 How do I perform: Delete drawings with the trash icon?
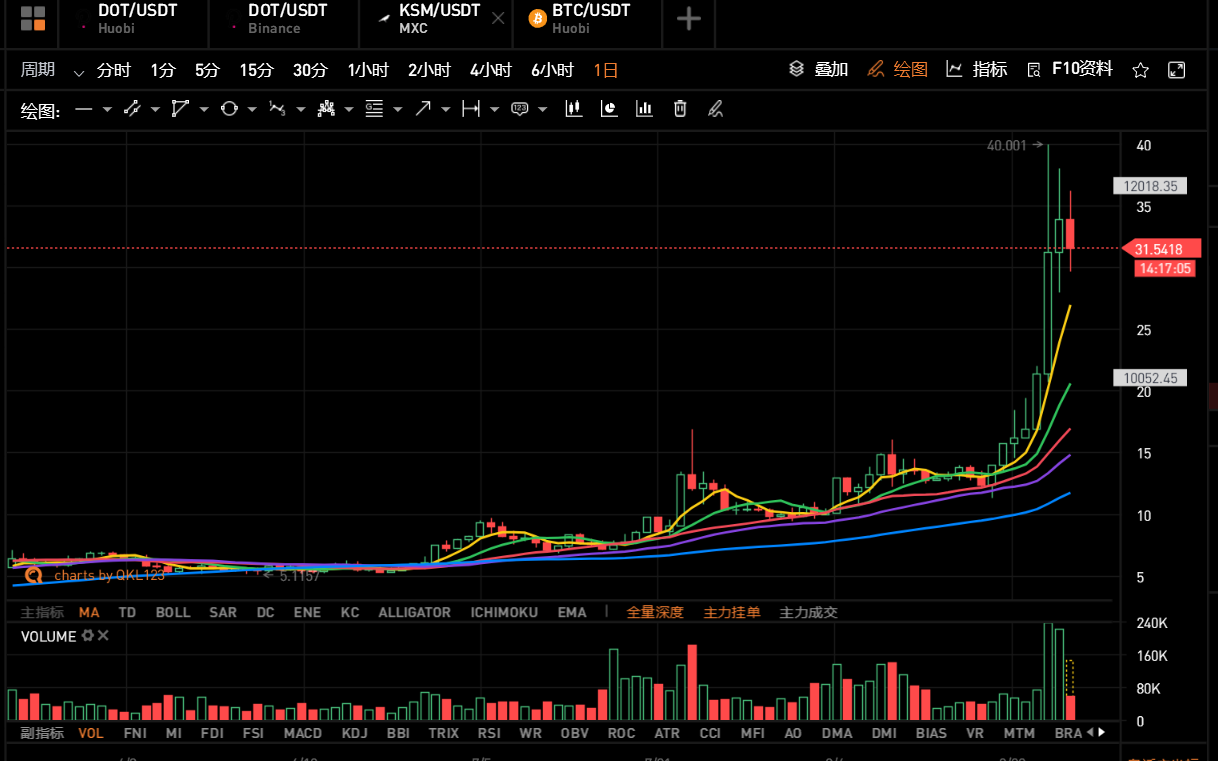tap(680, 109)
